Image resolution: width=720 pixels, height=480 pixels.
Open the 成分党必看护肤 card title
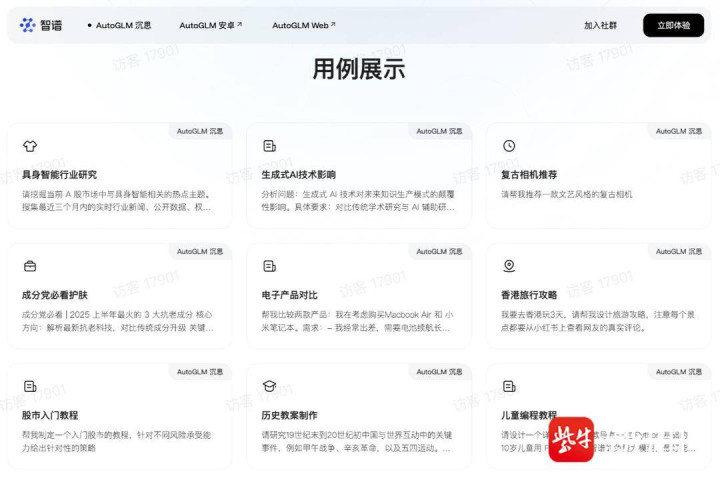[55, 295]
